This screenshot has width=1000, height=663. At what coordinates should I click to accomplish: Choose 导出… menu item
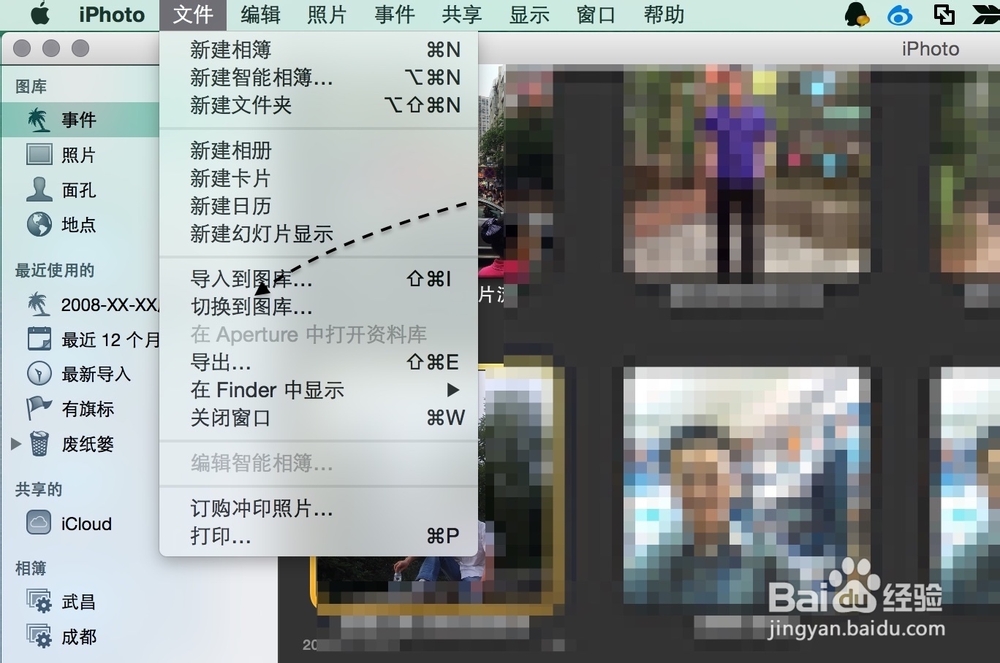318,362
